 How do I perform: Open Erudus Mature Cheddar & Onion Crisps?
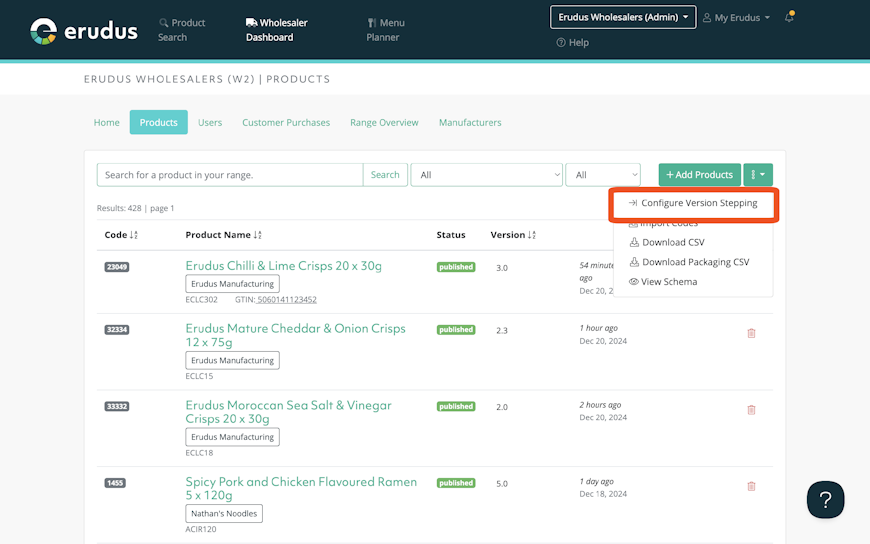tap(295, 335)
